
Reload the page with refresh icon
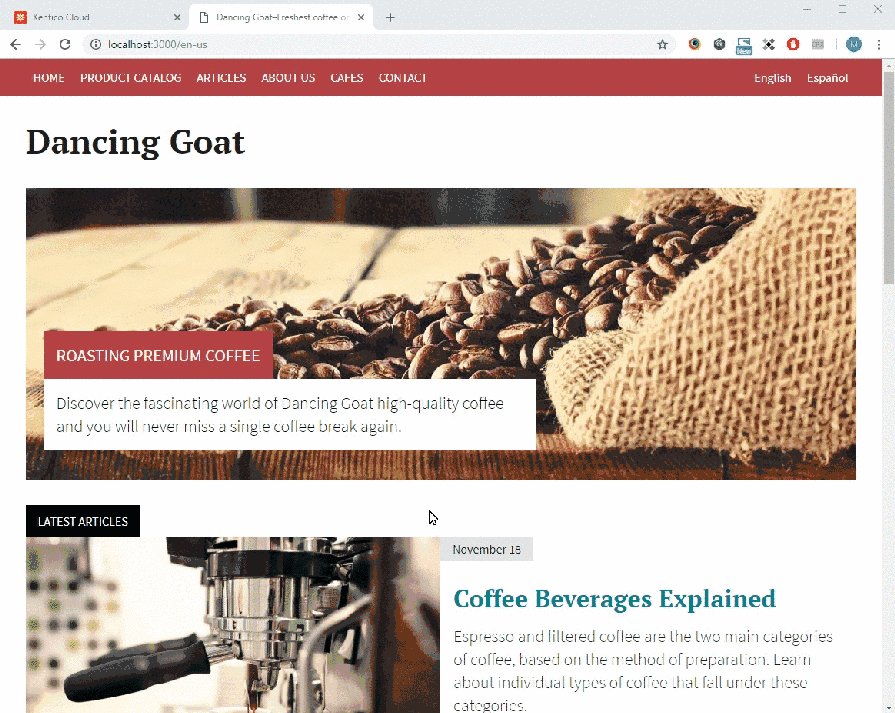[65, 45]
